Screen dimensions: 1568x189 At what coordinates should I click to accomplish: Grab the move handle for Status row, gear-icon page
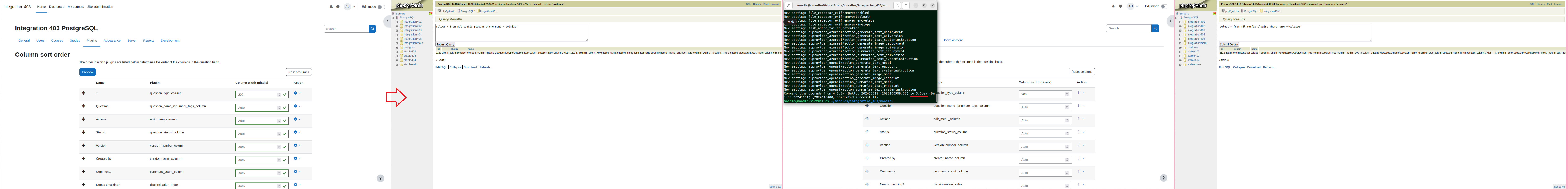tap(83, 133)
